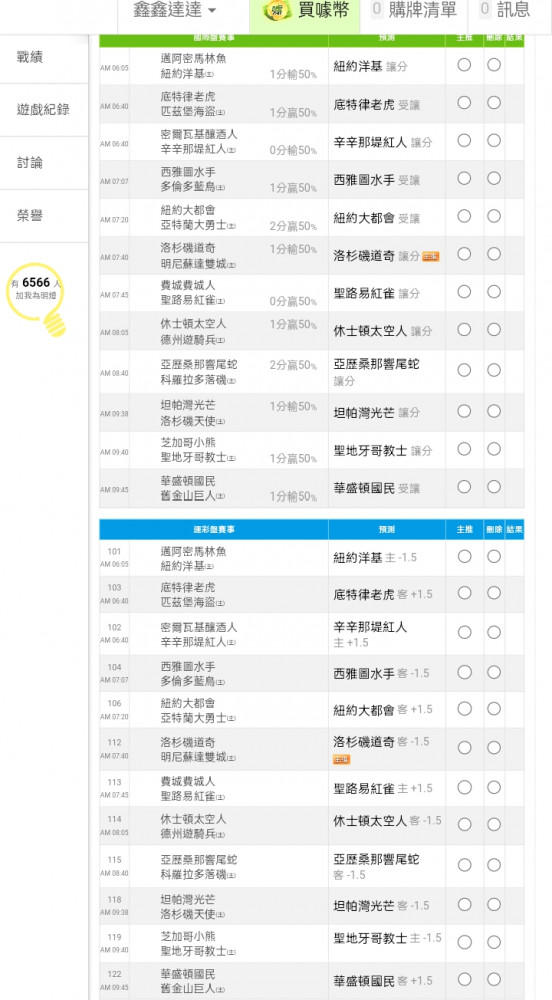Select 刪除 radio for 底特律老虎 受讓
The width and height of the screenshot is (552, 1000).
pos(494,103)
